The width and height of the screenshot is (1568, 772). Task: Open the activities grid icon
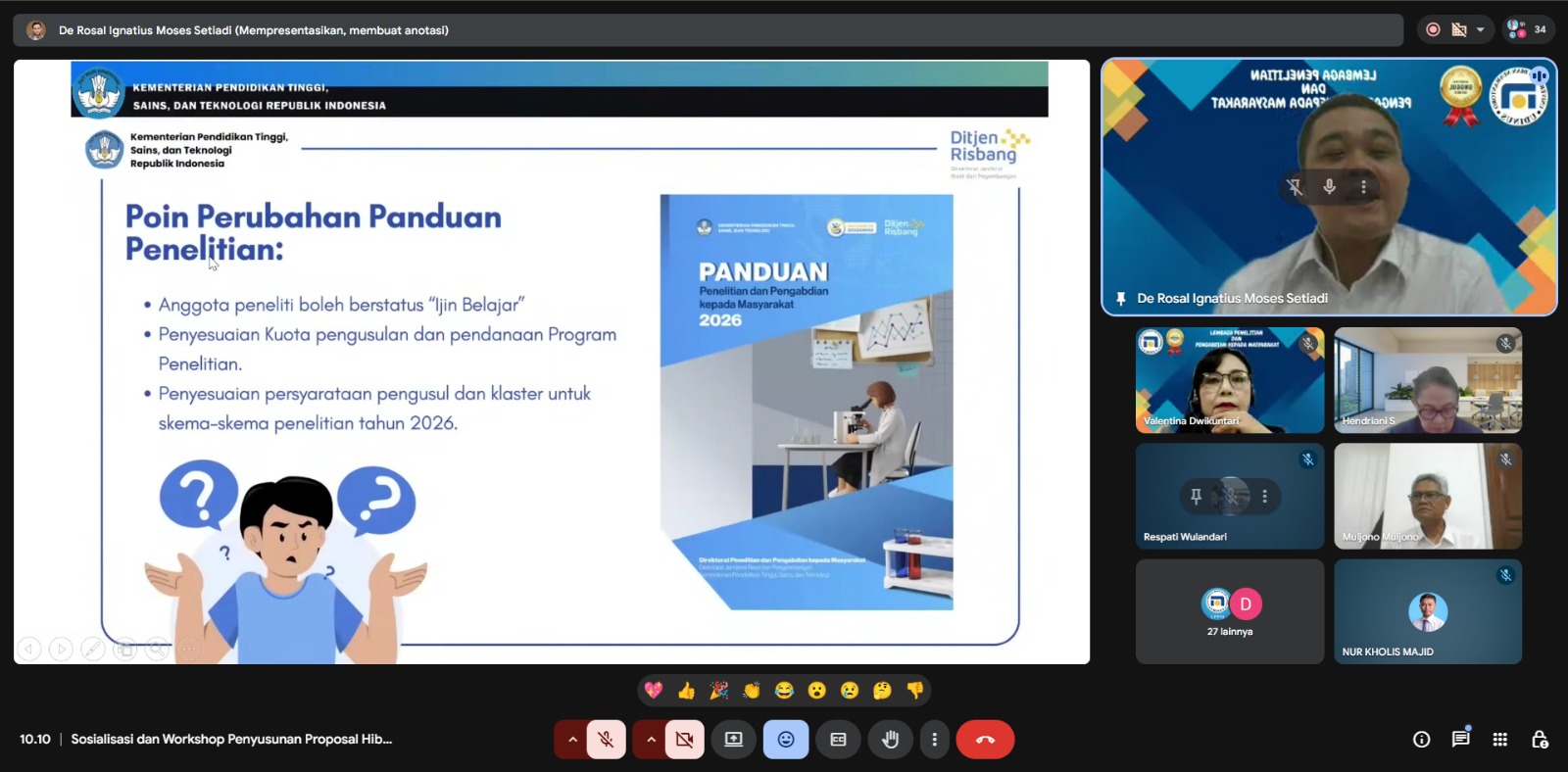(1499, 740)
